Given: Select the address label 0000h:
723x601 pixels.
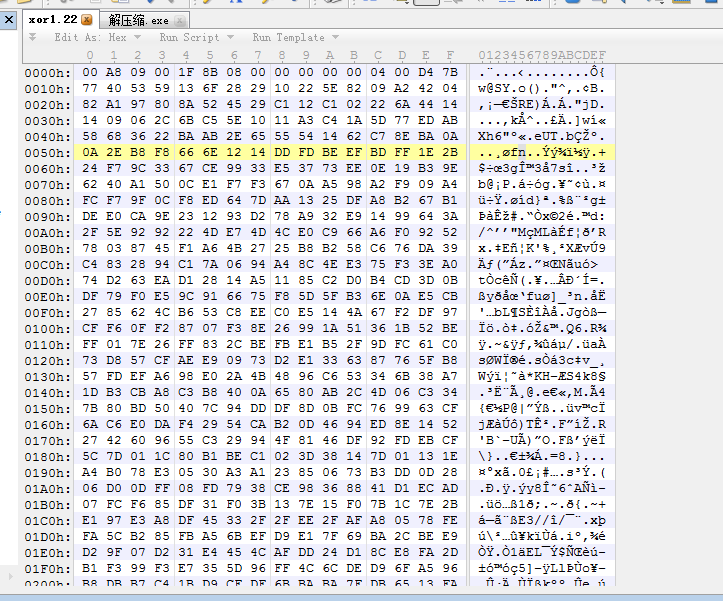Looking at the screenshot, I should coord(48,72).
